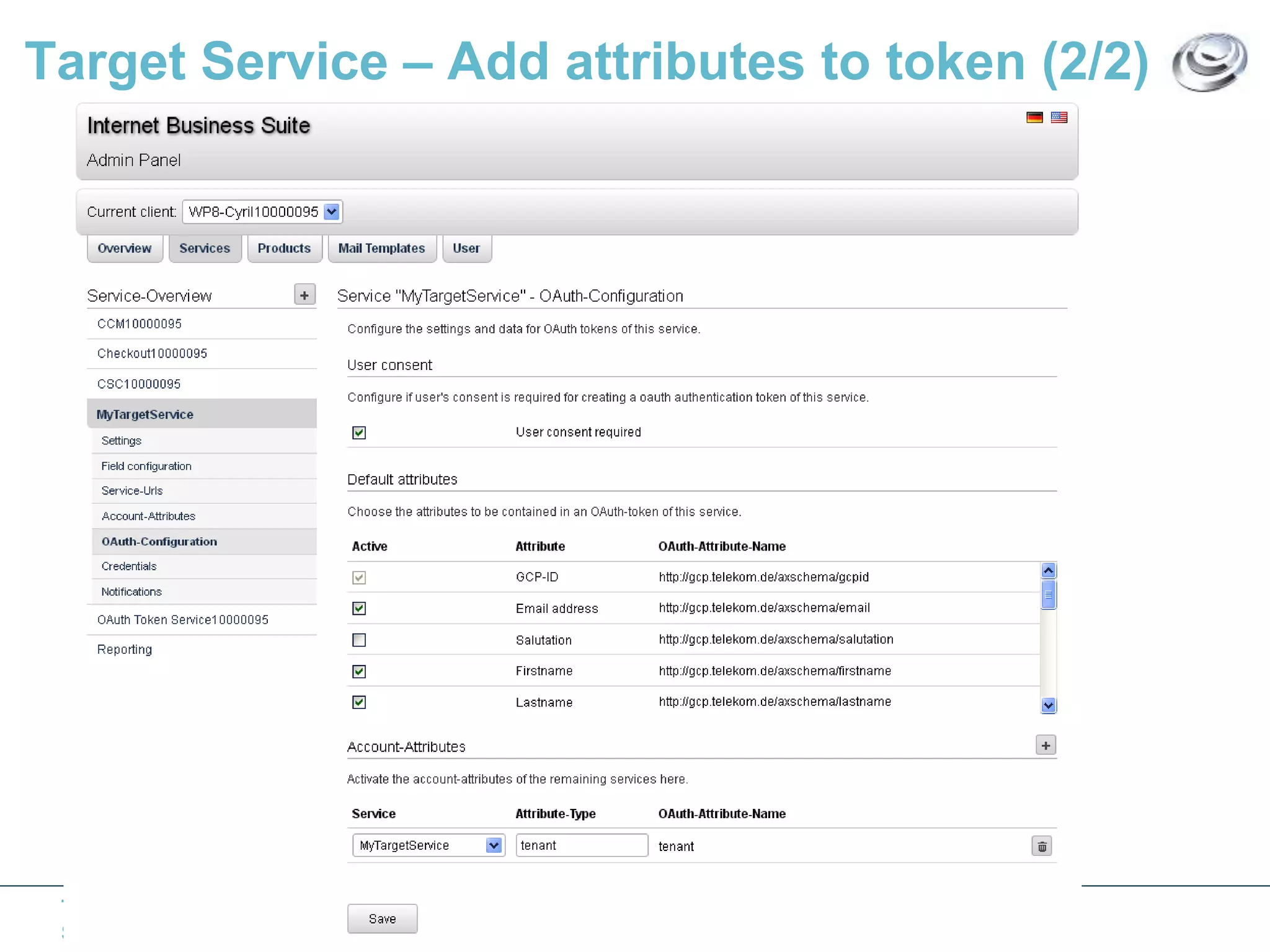Enable the Salutation attribute checkbox

(359, 640)
